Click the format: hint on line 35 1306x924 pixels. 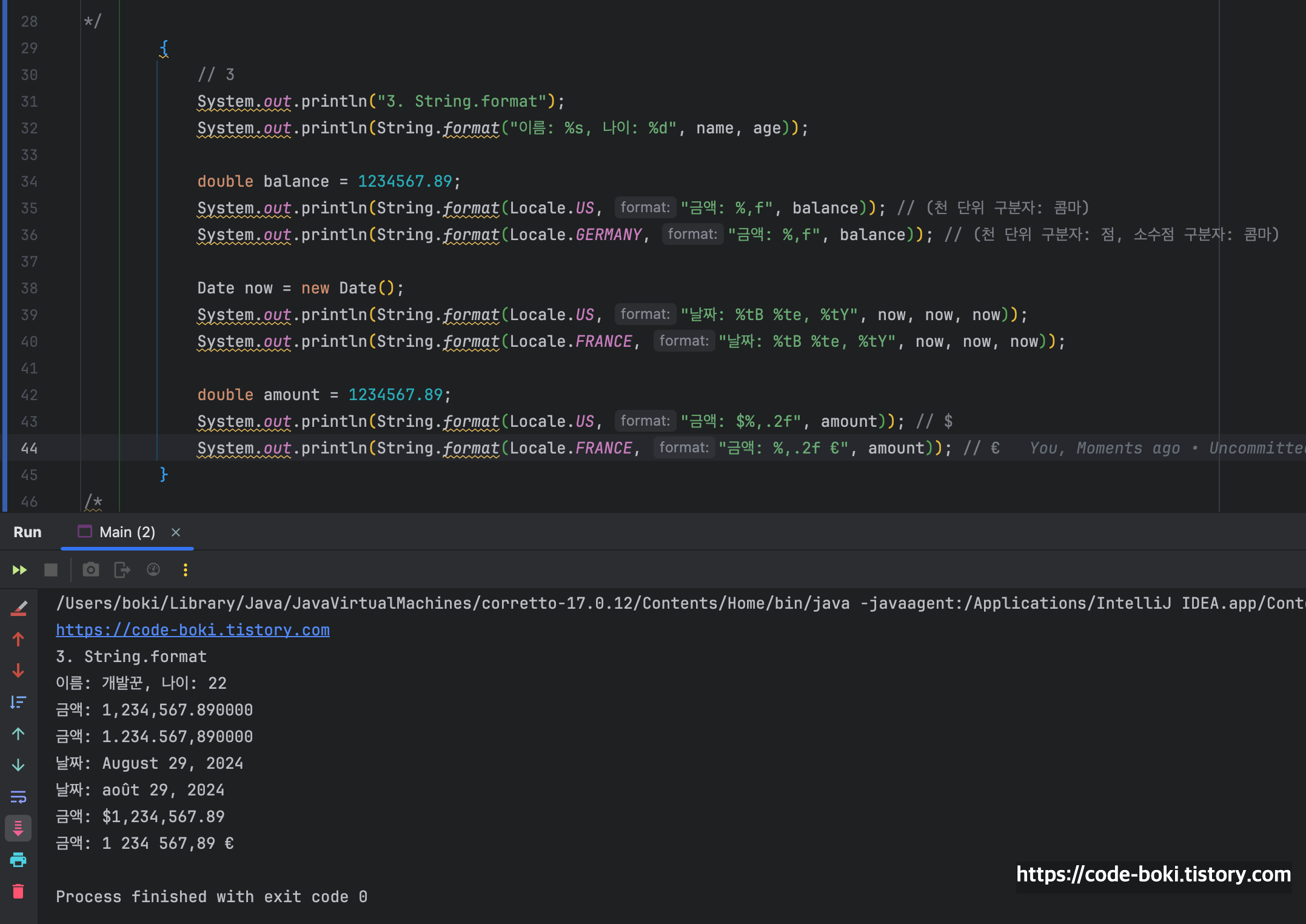[x=645, y=208]
